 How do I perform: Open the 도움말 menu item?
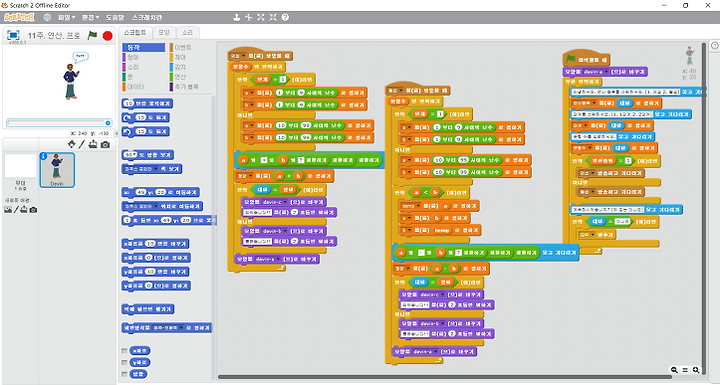pos(115,17)
